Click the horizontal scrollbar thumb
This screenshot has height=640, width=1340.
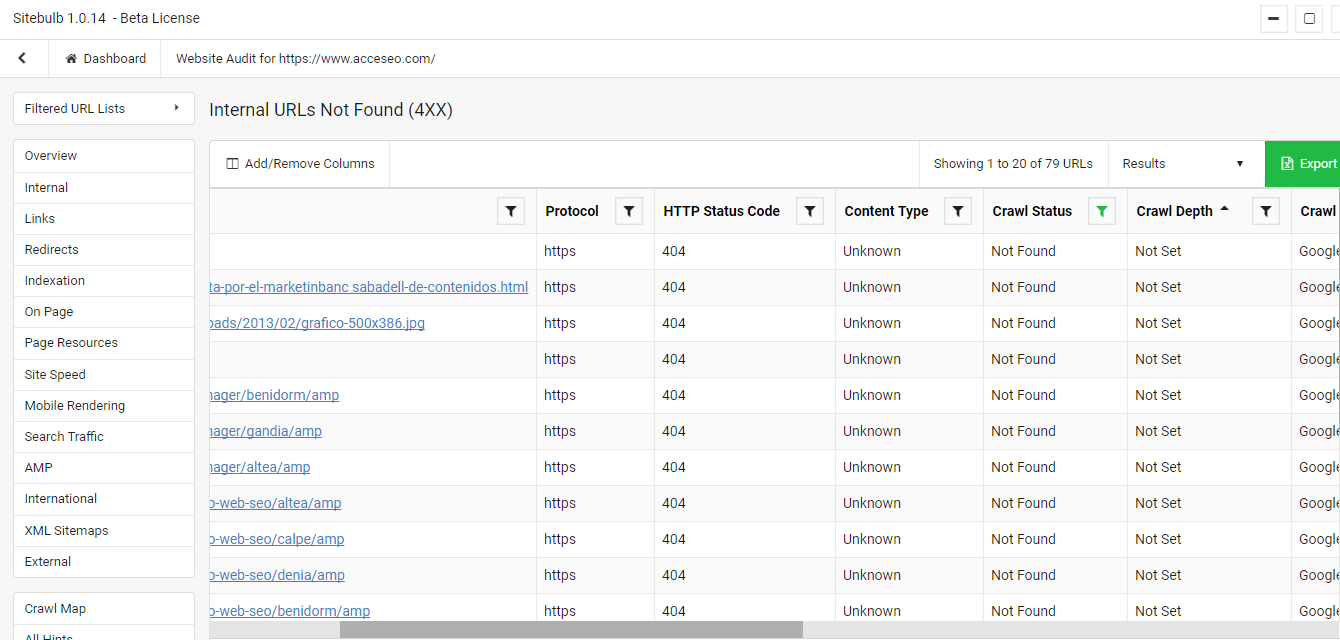[x=570, y=630]
